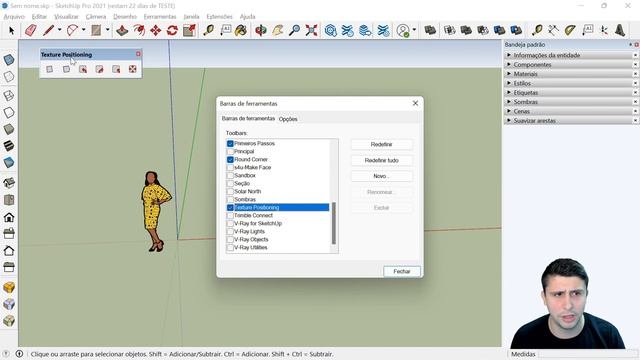
Task: Select the Axes tool icon
Action: [604, 31]
